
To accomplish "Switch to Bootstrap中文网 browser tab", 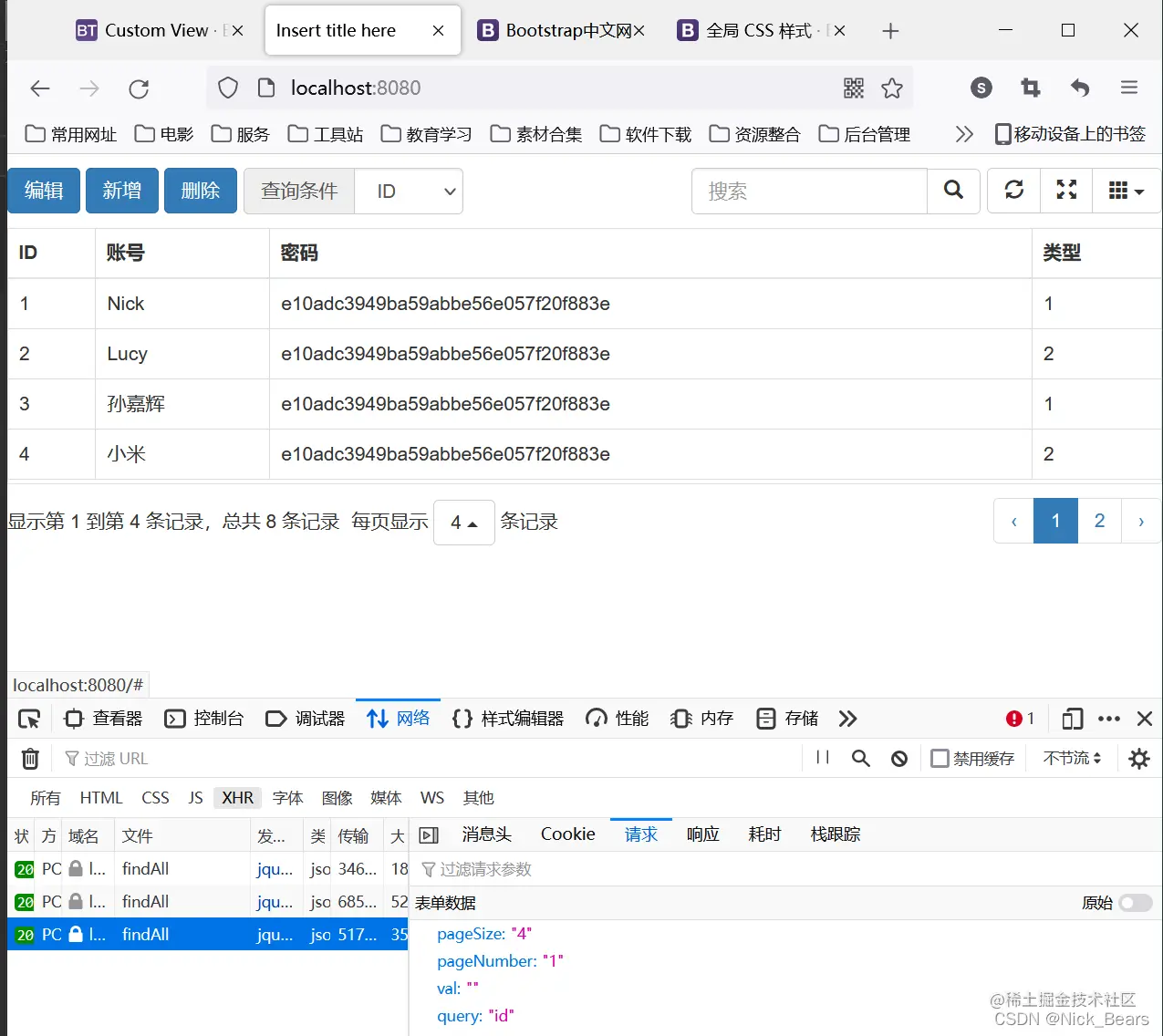I will (561, 31).
